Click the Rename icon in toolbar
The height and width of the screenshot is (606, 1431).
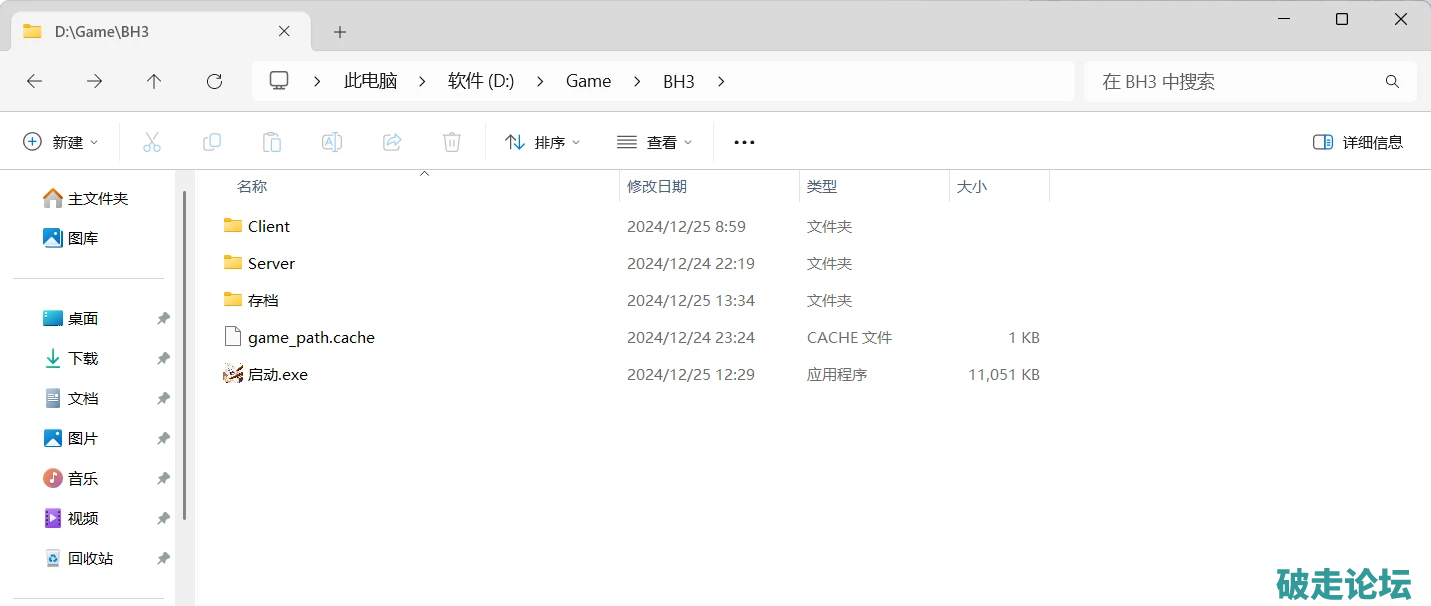click(x=332, y=142)
